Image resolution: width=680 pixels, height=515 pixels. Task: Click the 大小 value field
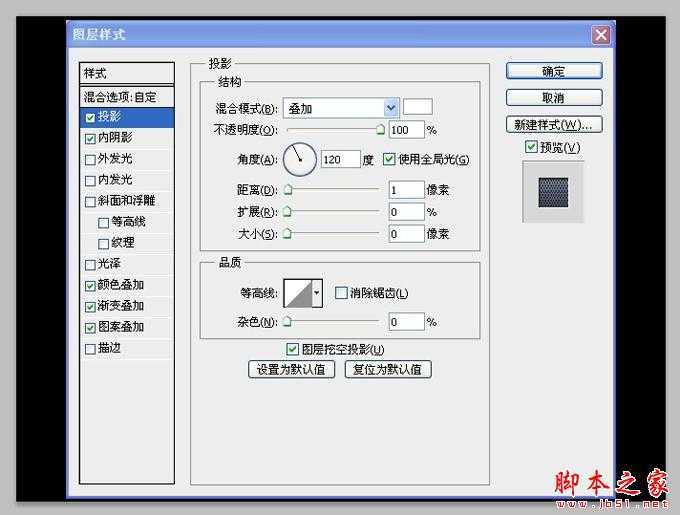tap(406, 234)
